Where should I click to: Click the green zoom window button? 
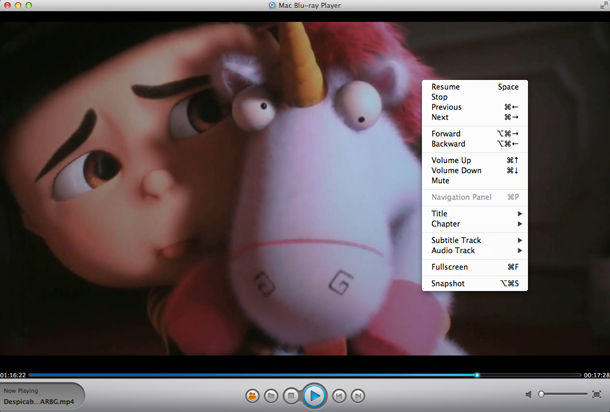click(28, 5)
